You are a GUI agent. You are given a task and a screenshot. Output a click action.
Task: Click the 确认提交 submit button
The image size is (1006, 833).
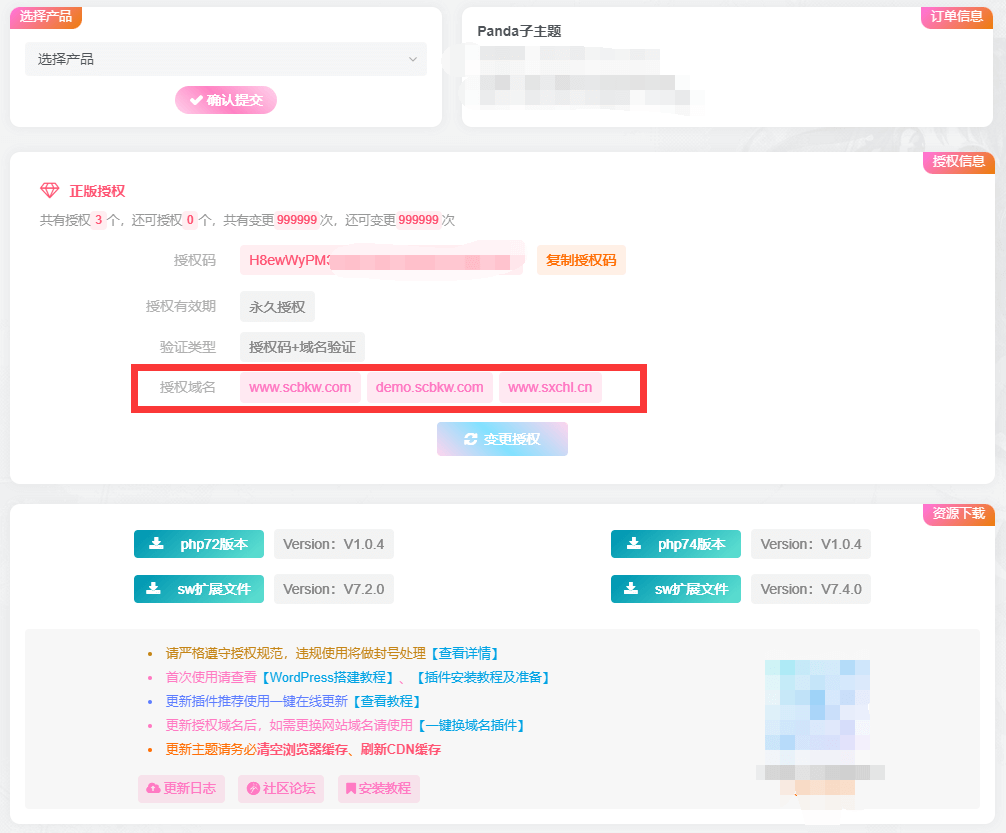[226, 100]
